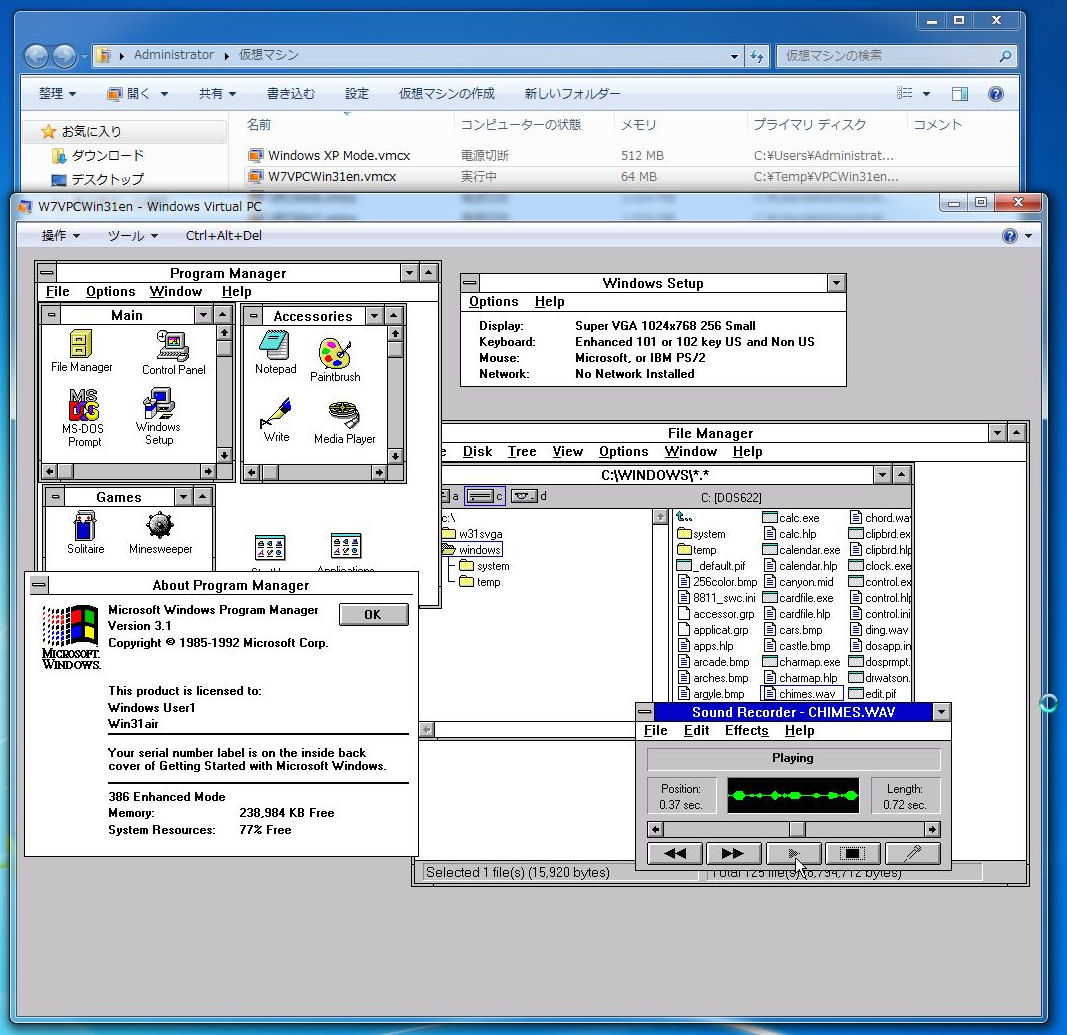Click 仮想マシンの作成 in Explorer toolbar
The image size is (1067, 1035).
[446, 94]
